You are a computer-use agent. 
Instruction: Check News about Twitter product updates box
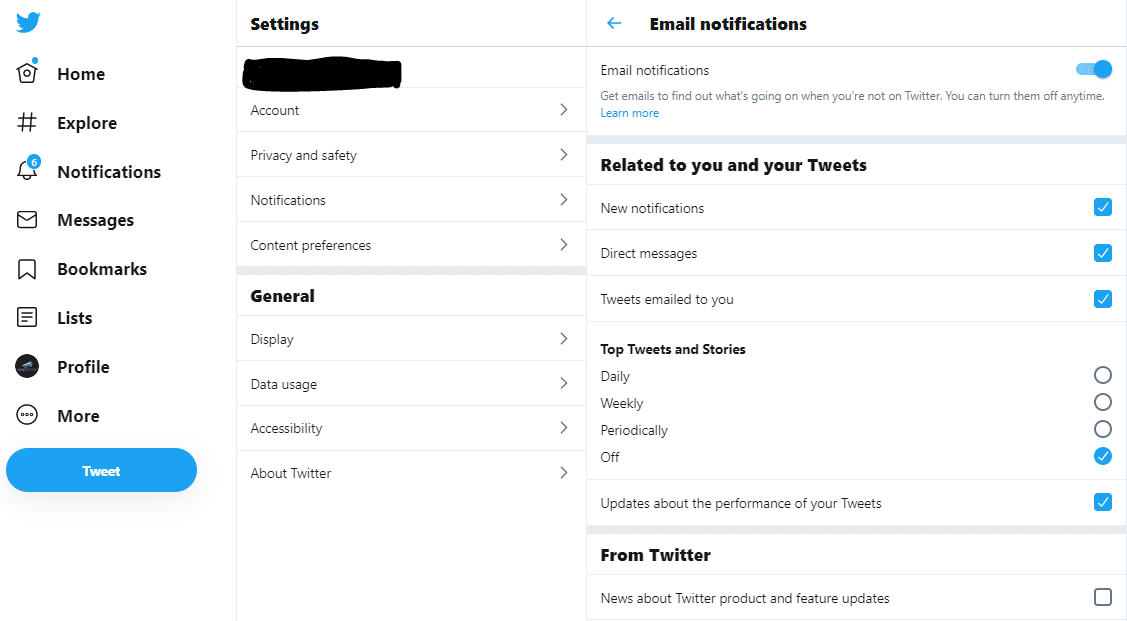click(1102, 597)
